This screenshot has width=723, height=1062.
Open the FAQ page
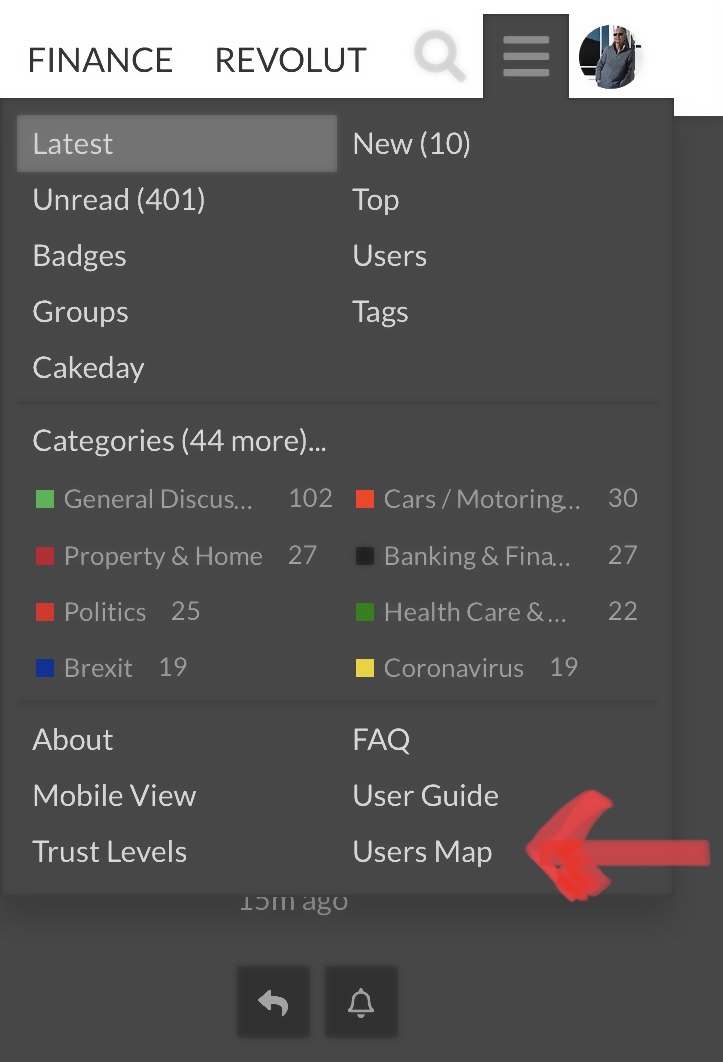click(x=381, y=740)
